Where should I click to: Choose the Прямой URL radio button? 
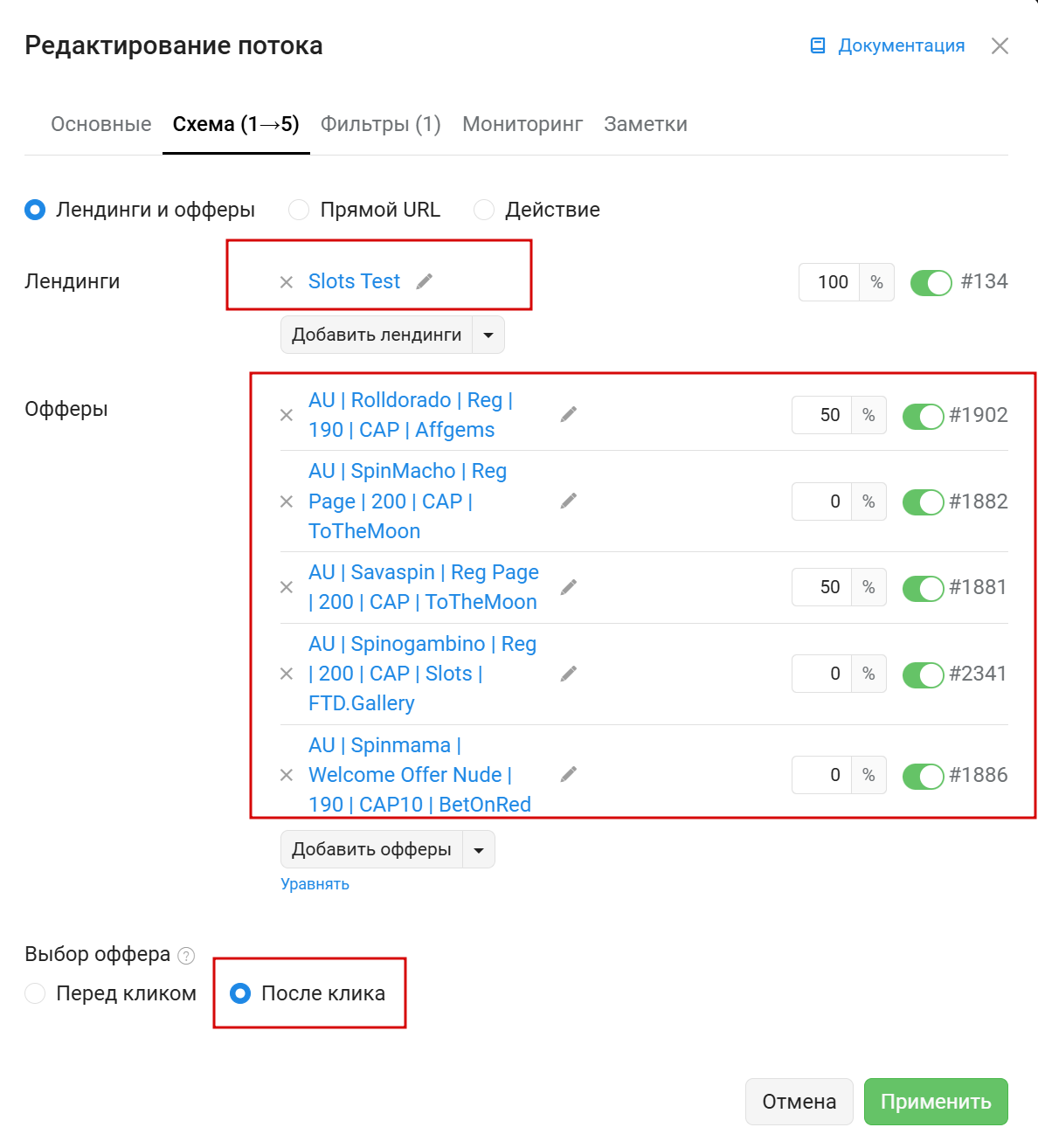(x=299, y=210)
